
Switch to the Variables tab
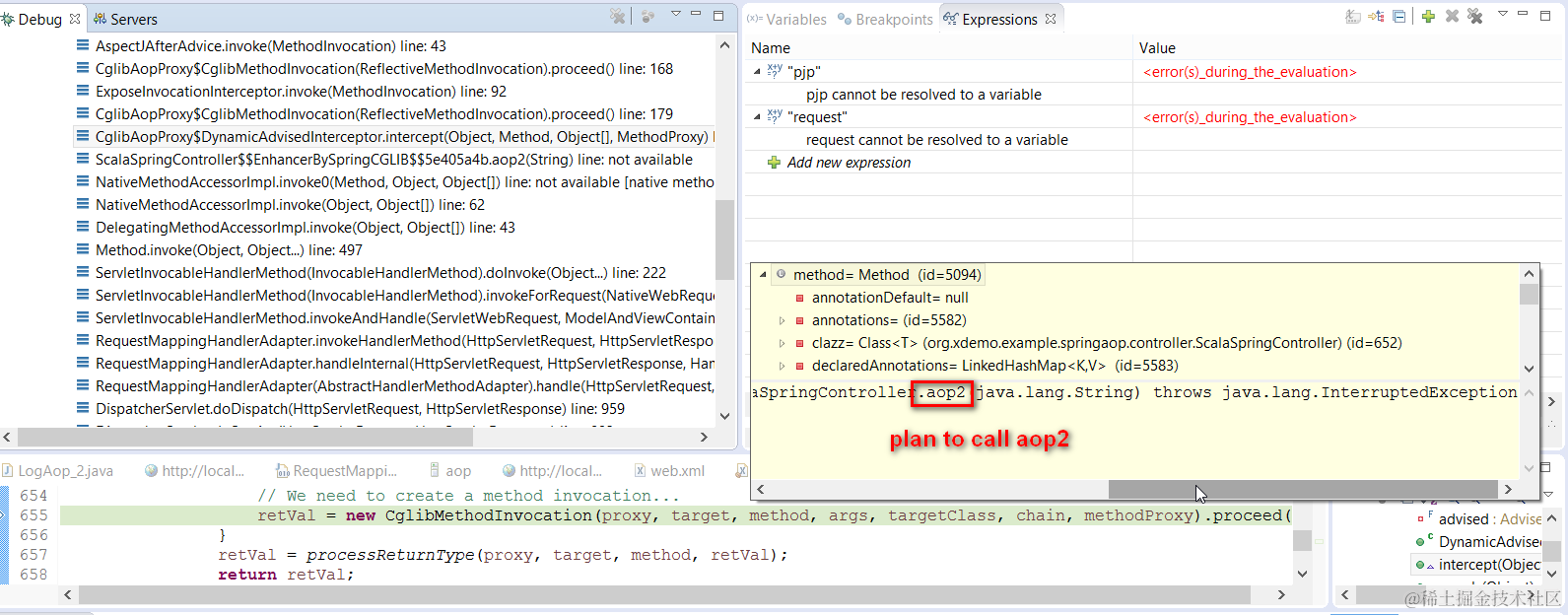786,19
